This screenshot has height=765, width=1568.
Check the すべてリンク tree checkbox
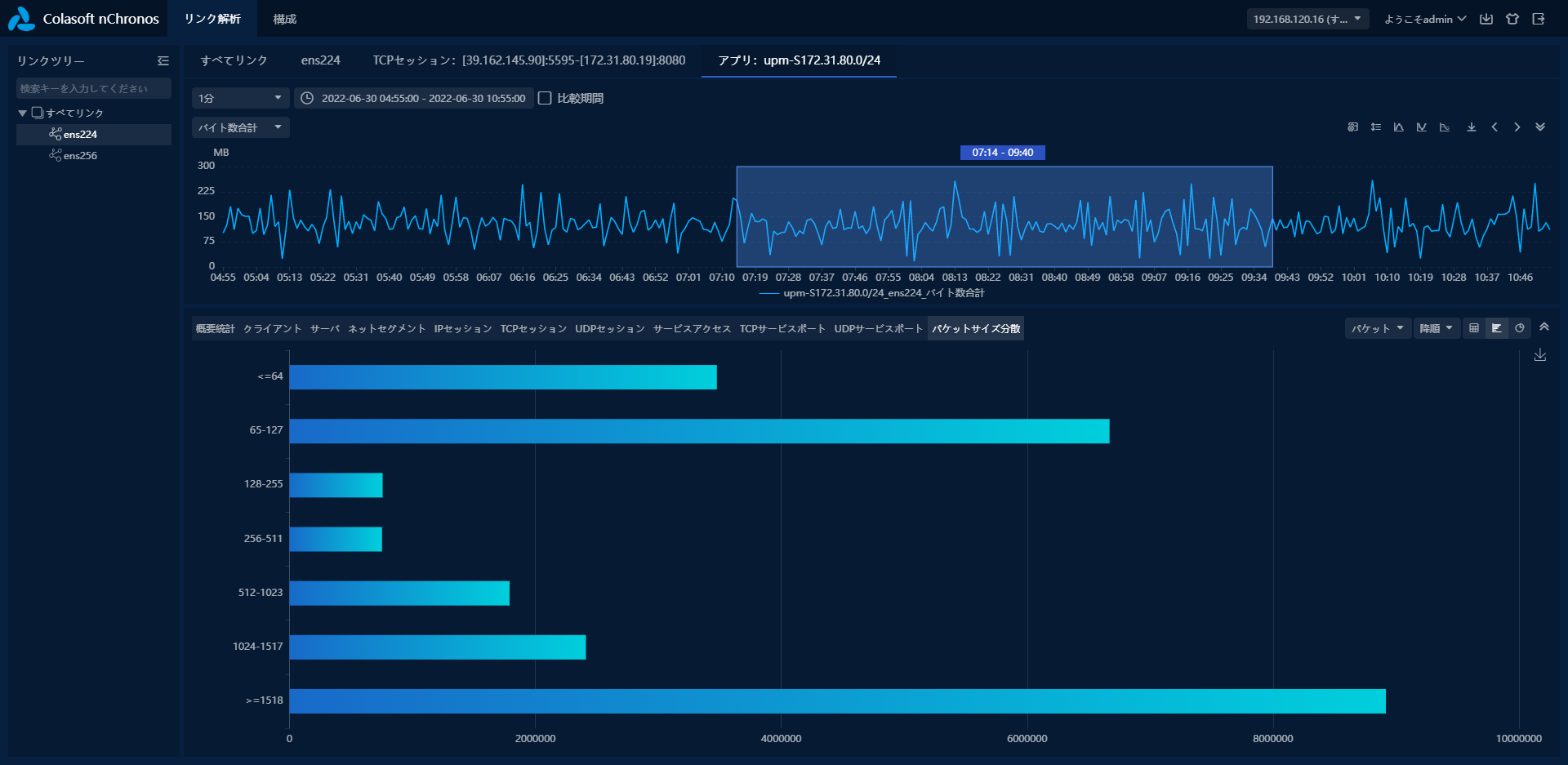[37, 113]
